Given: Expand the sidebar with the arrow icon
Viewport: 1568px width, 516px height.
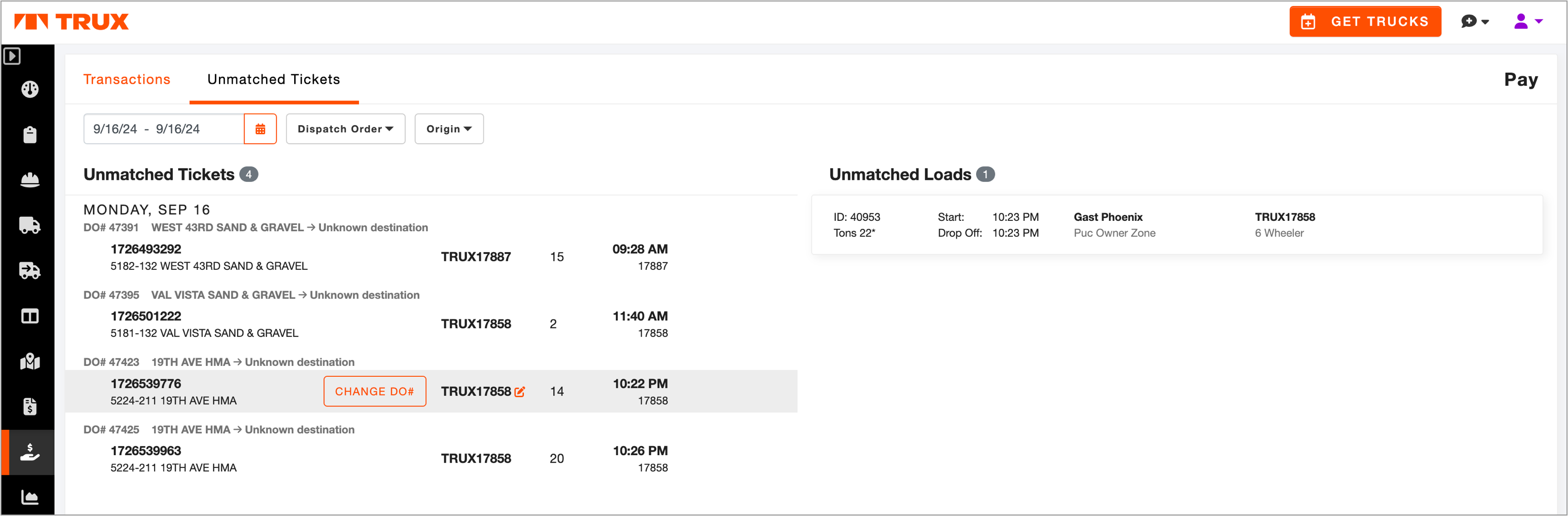Looking at the screenshot, I should pos(12,56).
